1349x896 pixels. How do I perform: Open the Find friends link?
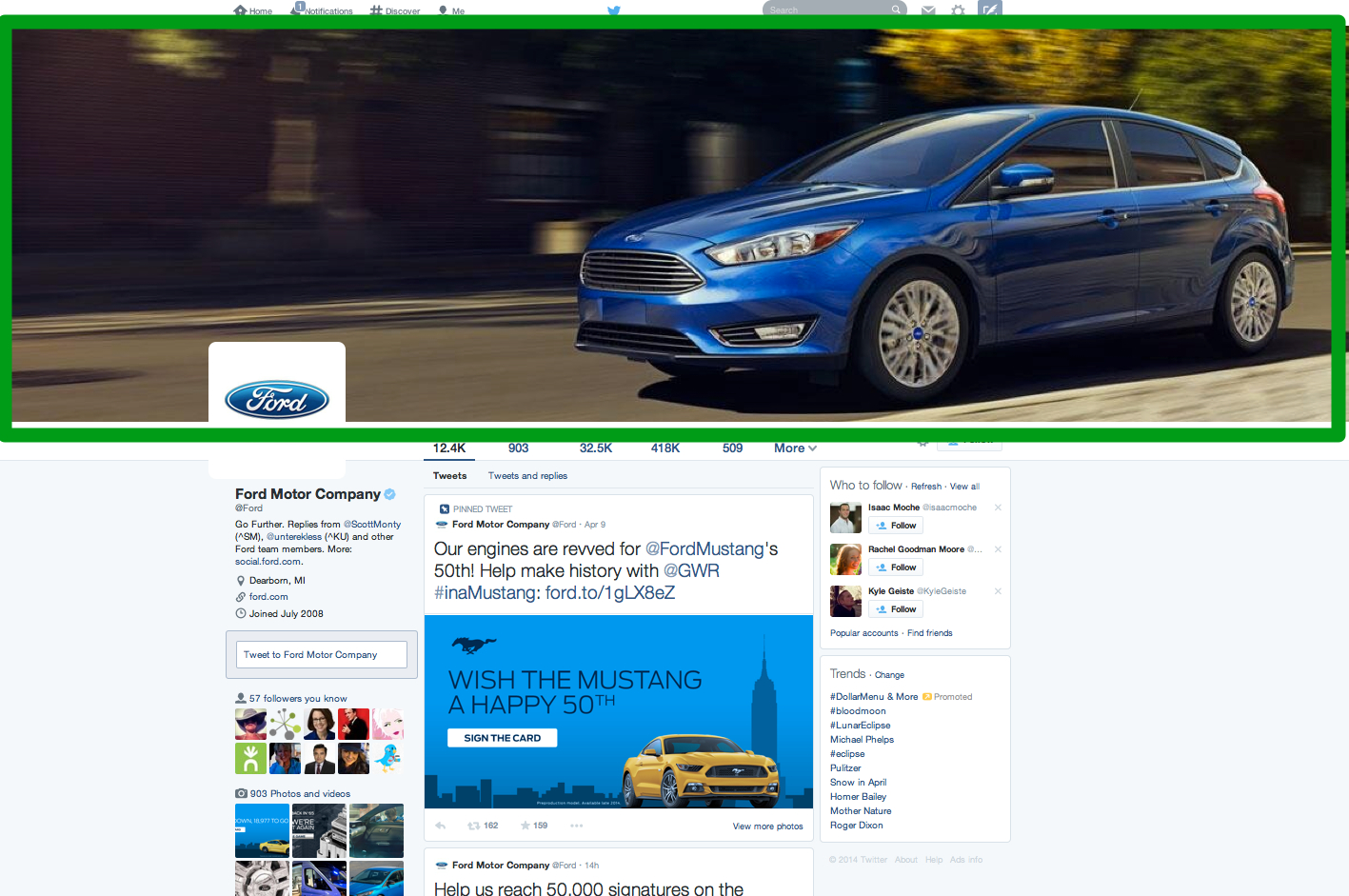click(x=930, y=633)
